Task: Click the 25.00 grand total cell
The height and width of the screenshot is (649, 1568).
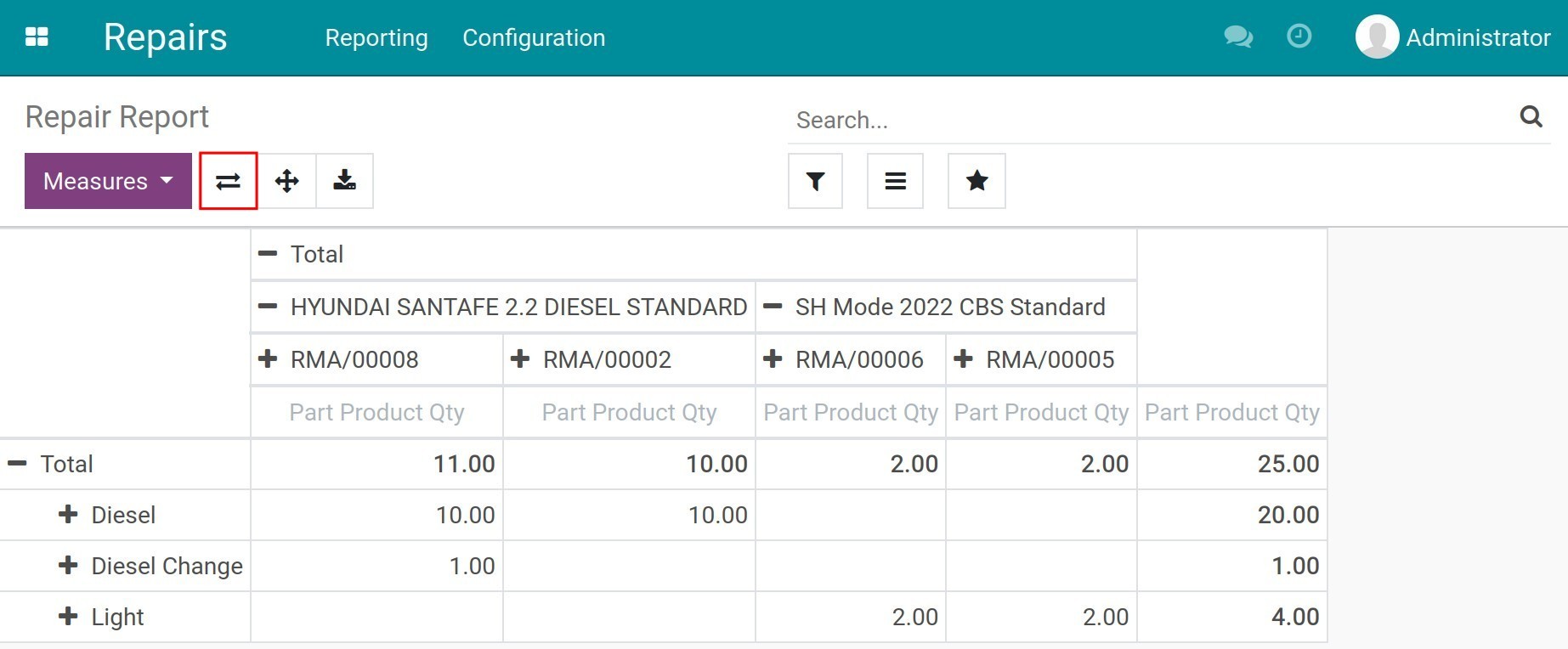Action: (1232, 464)
